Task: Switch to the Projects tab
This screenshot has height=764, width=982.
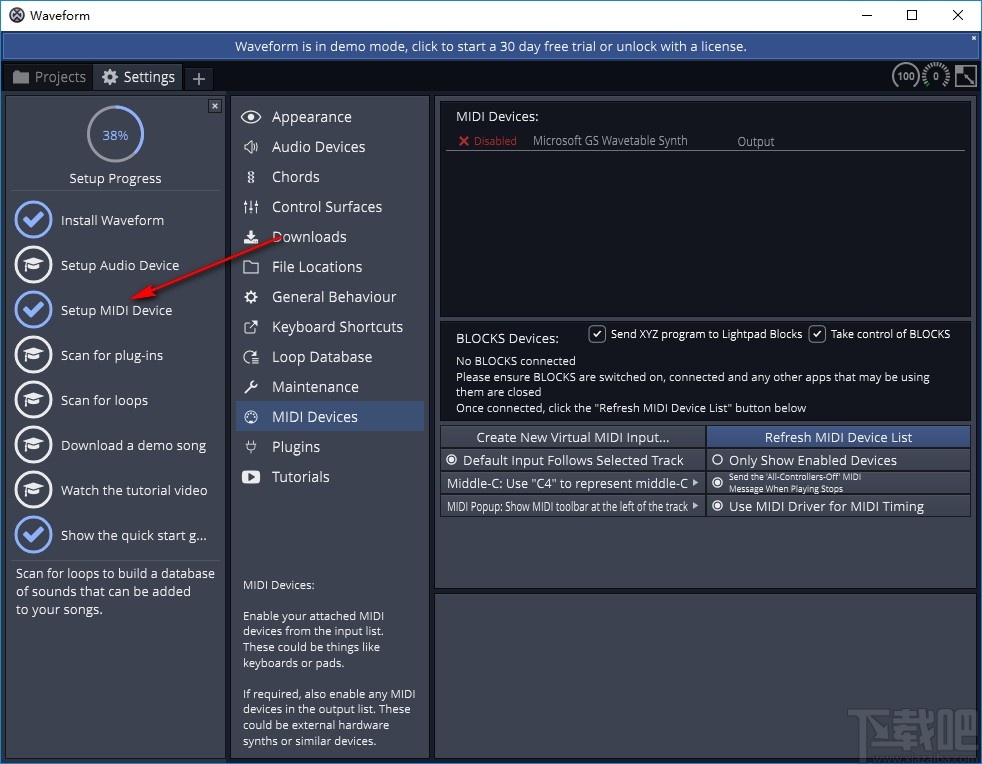Action: pyautogui.click(x=49, y=77)
